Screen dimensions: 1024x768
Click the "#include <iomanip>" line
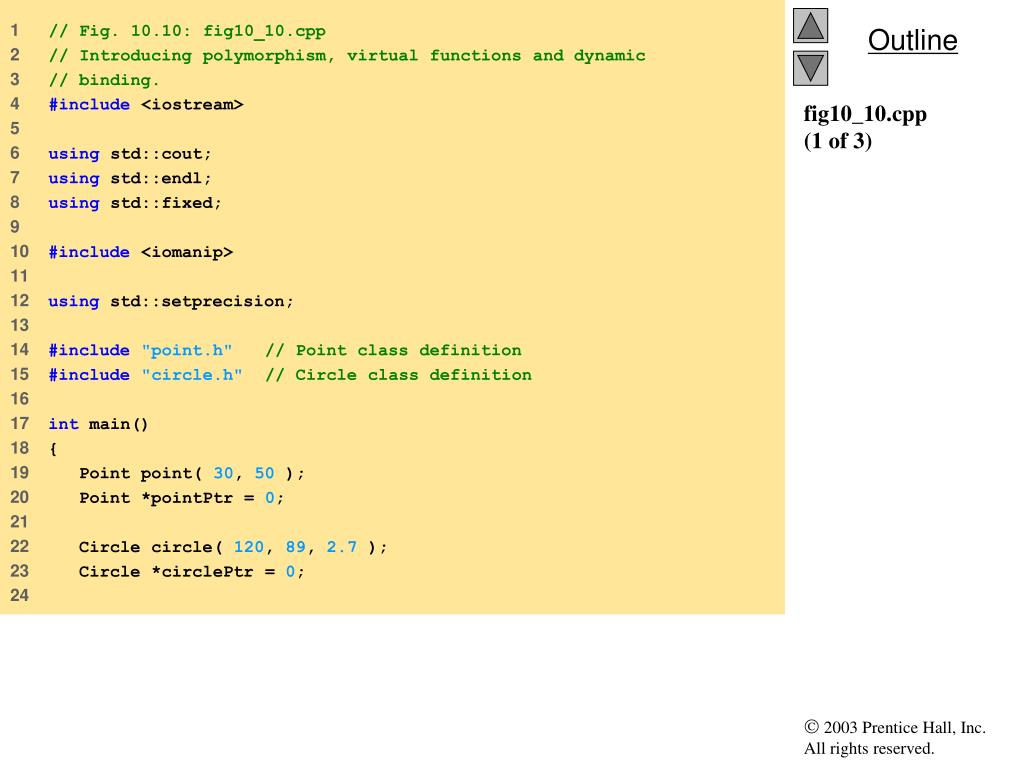140,252
